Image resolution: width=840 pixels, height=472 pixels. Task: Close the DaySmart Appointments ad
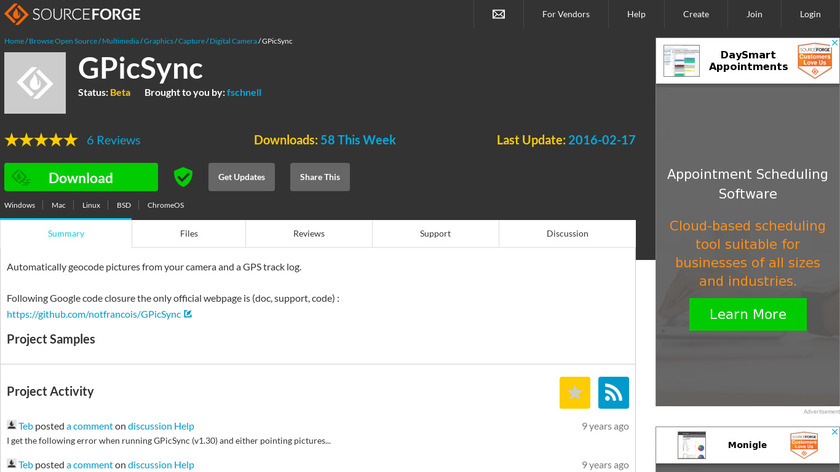[x=835, y=42]
